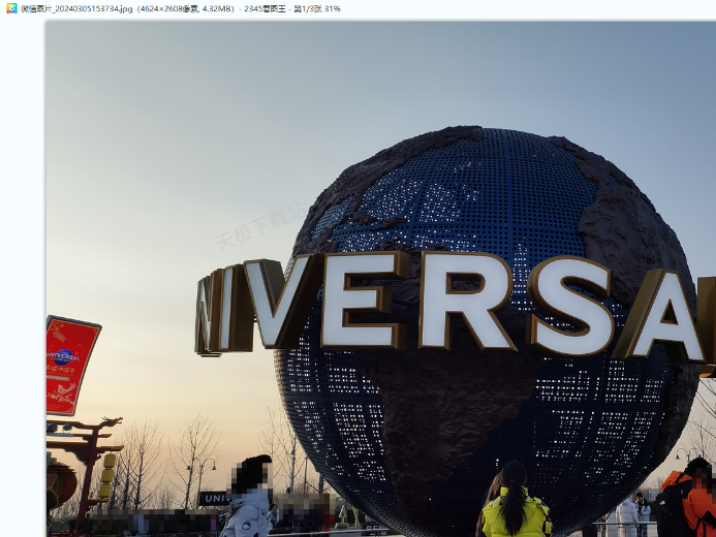This screenshot has width=716, height=537.
Task: Click the 2345看图王 app icon in title bar
Action: (x=11, y=8)
